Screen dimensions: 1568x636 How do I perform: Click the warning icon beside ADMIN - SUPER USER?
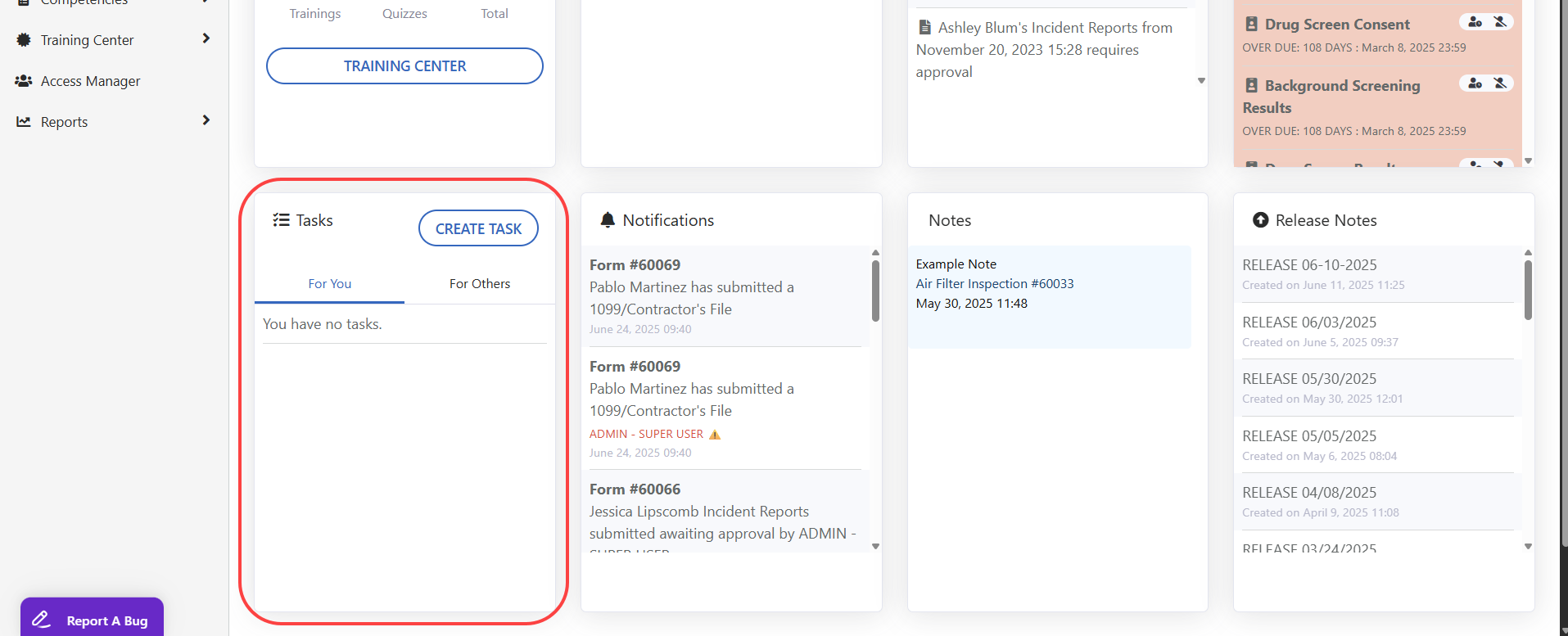tap(715, 435)
